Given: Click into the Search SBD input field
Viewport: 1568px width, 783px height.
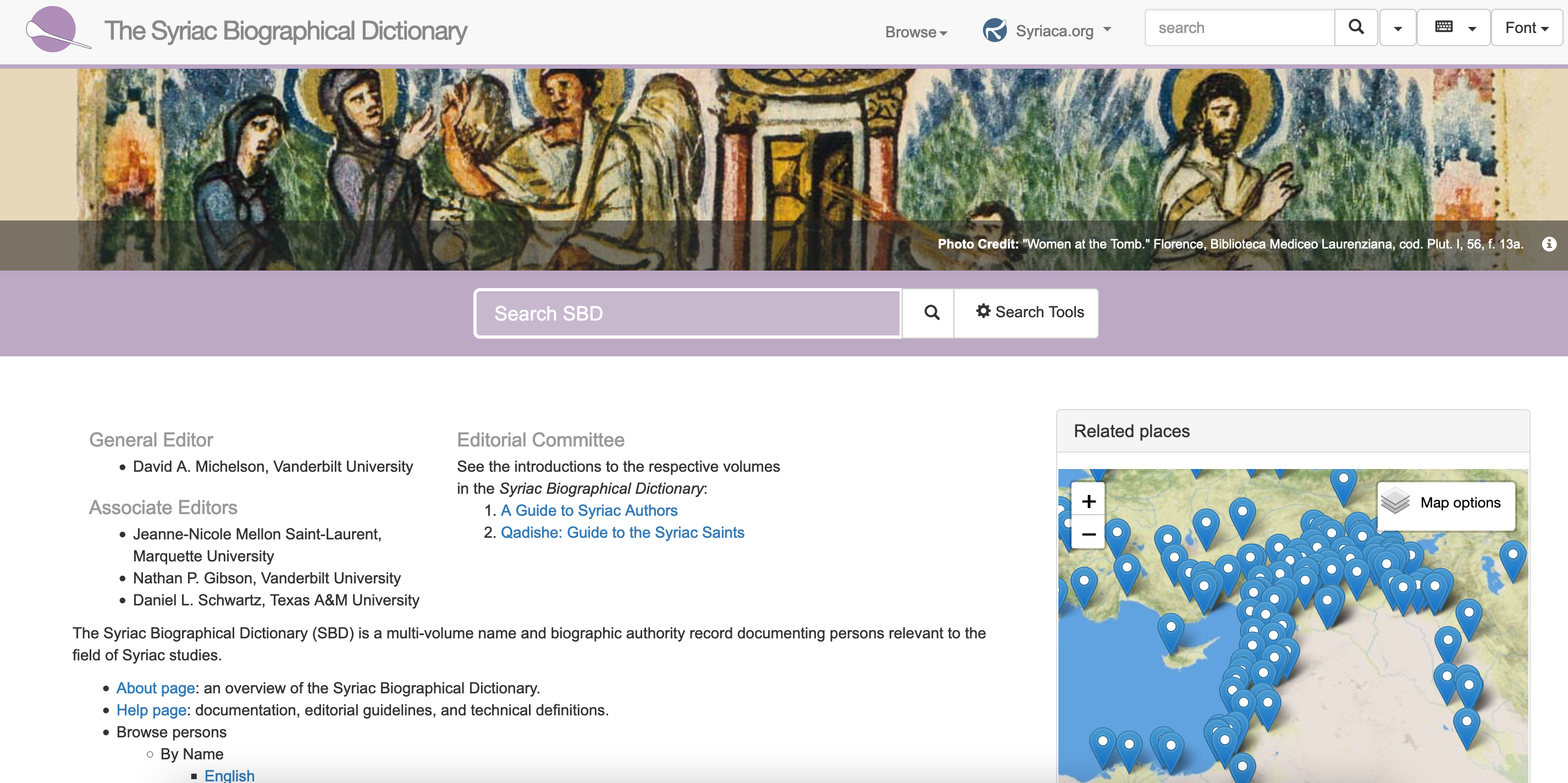Looking at the screenshot, I should (687, 313).
